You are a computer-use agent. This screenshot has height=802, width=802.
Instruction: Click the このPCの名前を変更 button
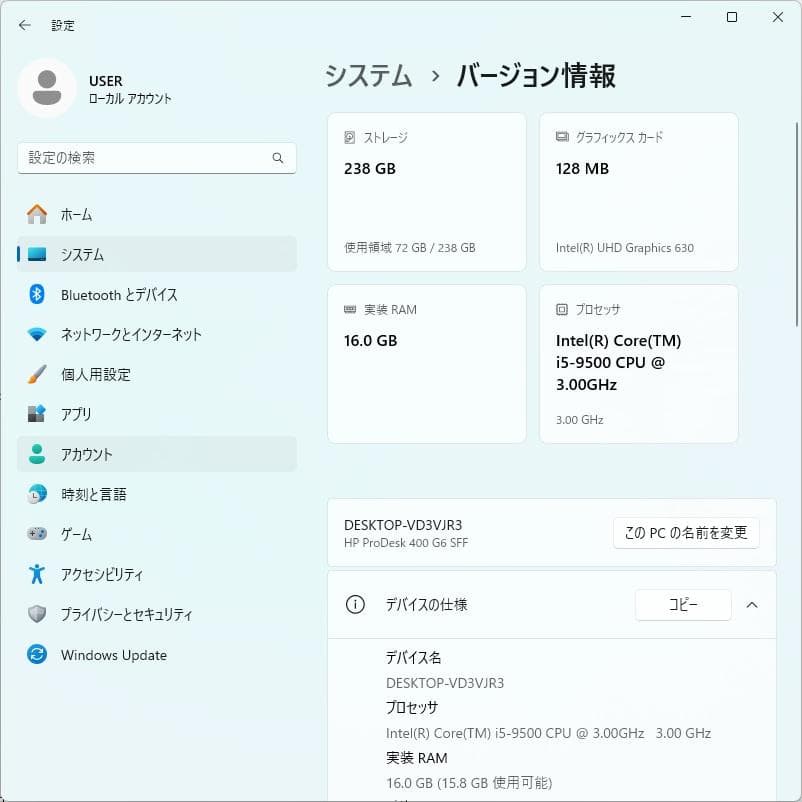click(684, 533)
